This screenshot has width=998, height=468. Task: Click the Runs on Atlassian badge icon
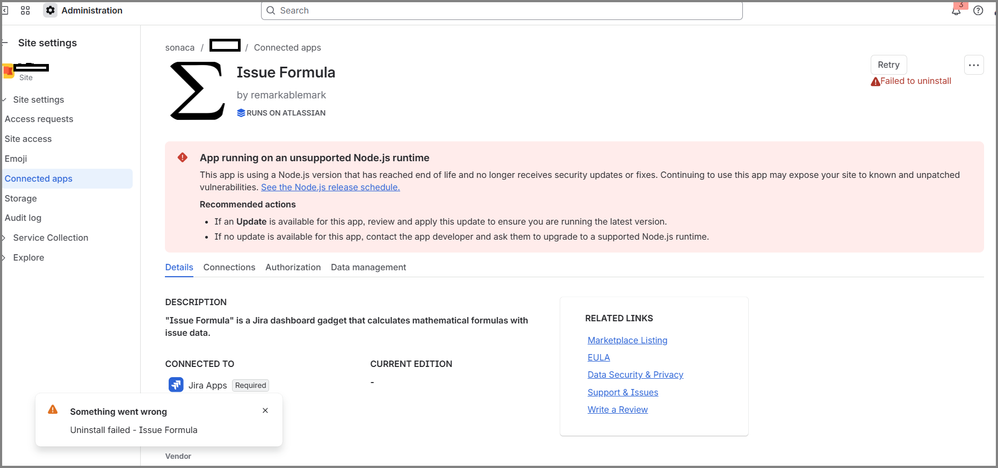click(241, 113)
